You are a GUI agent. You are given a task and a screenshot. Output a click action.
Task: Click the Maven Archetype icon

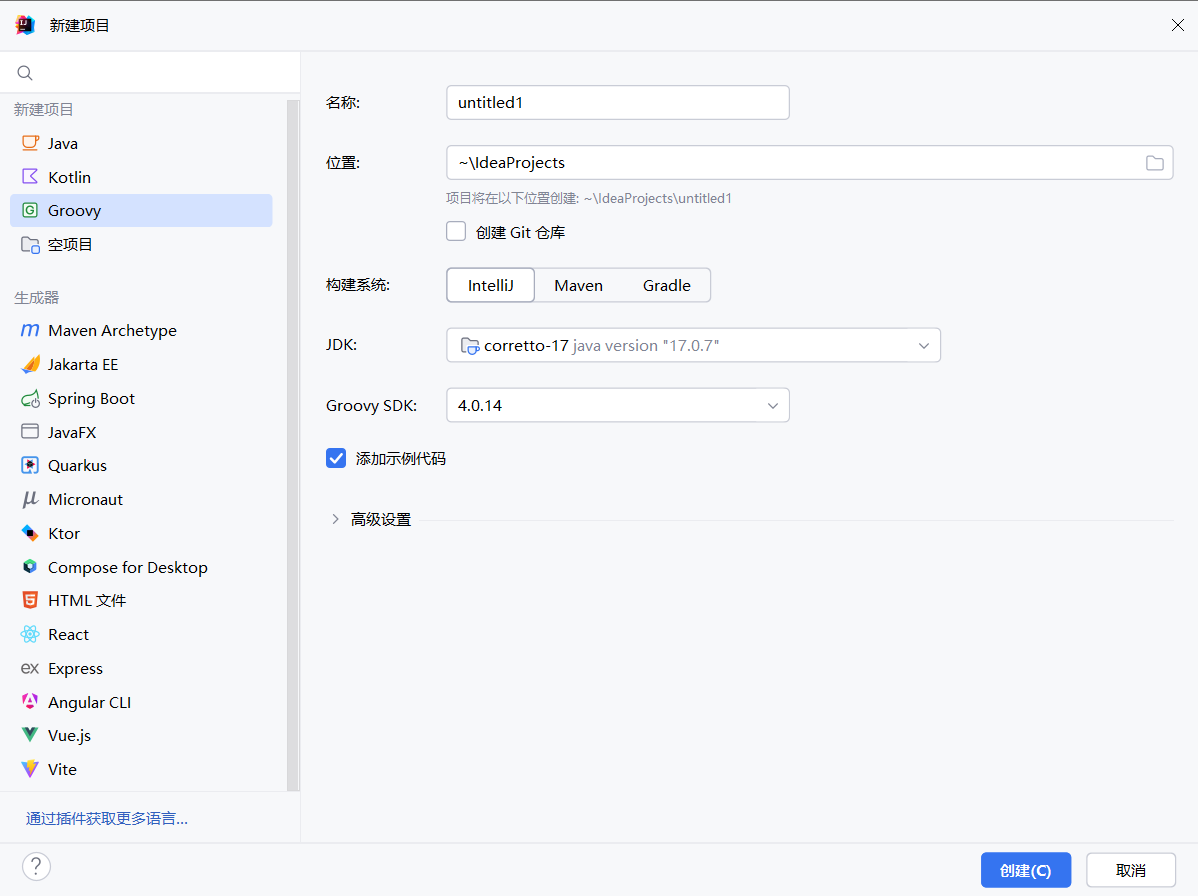click(30, 331)
